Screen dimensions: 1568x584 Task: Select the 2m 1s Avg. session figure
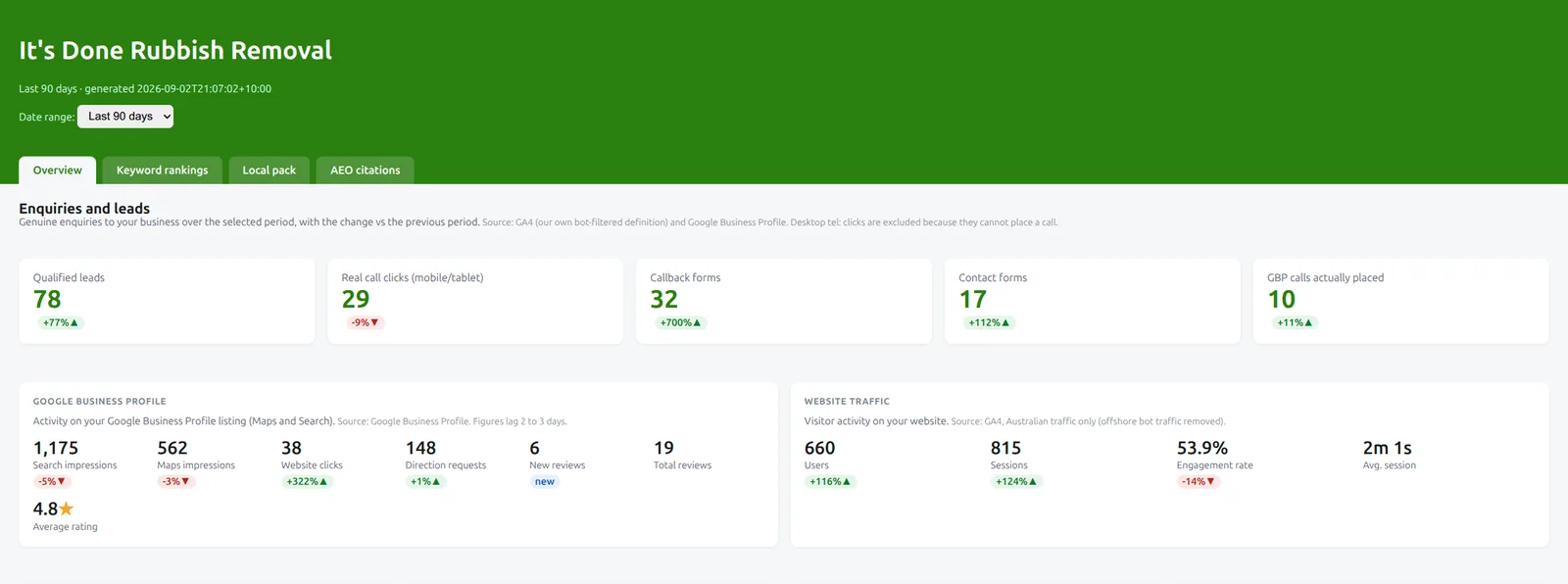[x=1388, y=448]
